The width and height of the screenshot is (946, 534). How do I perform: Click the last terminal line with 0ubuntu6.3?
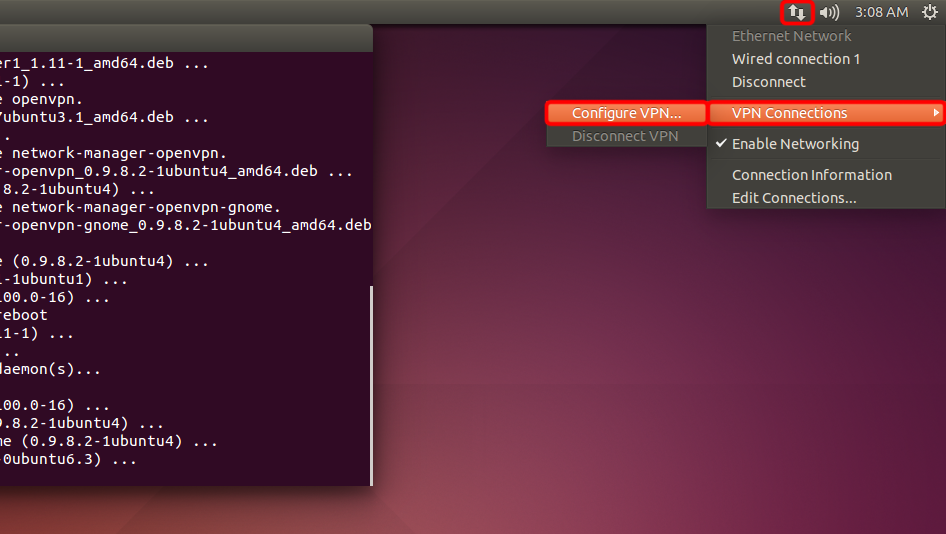[x=68, y=459]
